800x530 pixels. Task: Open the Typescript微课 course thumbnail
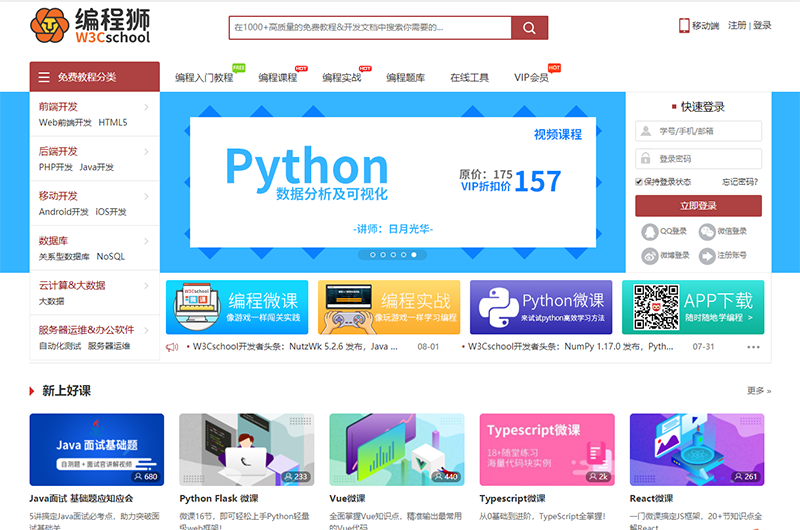pos(547,449)
